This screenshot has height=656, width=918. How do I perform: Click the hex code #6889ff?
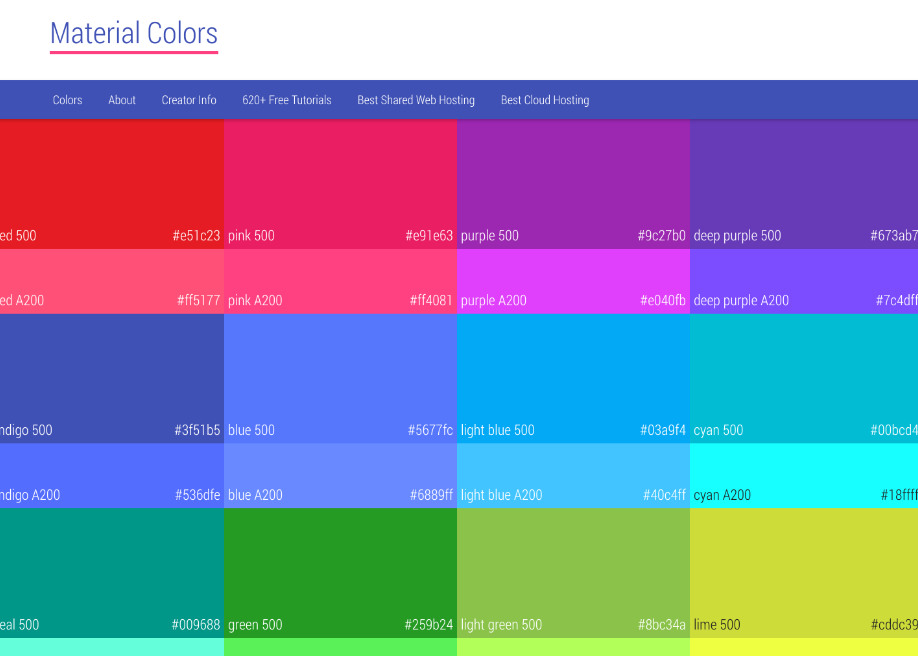[x=431, y=495]
